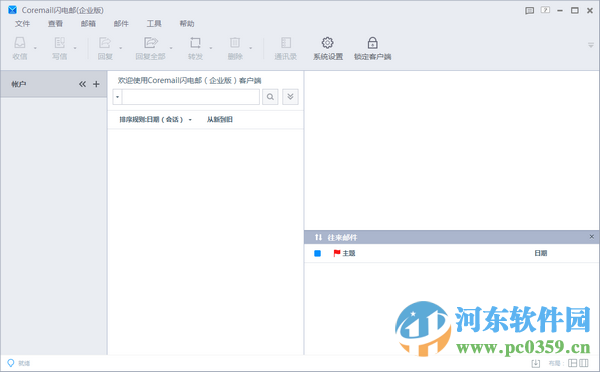The image size is (600, 372).
Task: Click the blue read-status column icon
Action: point(317,253)
